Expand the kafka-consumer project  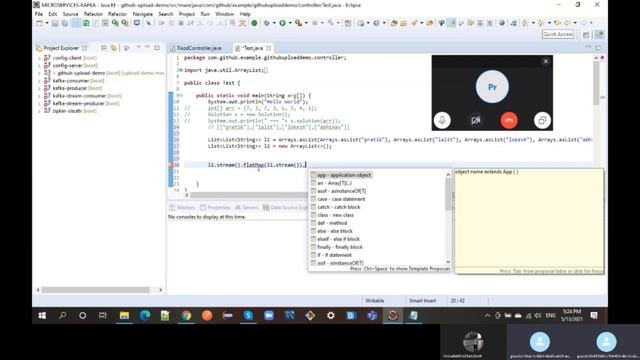40,81
